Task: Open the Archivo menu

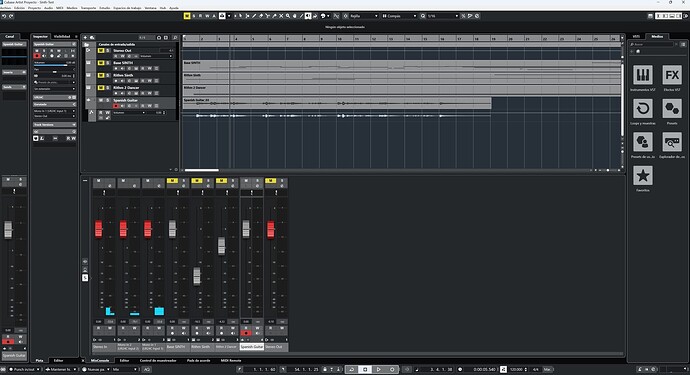Action: pos(6,8)
